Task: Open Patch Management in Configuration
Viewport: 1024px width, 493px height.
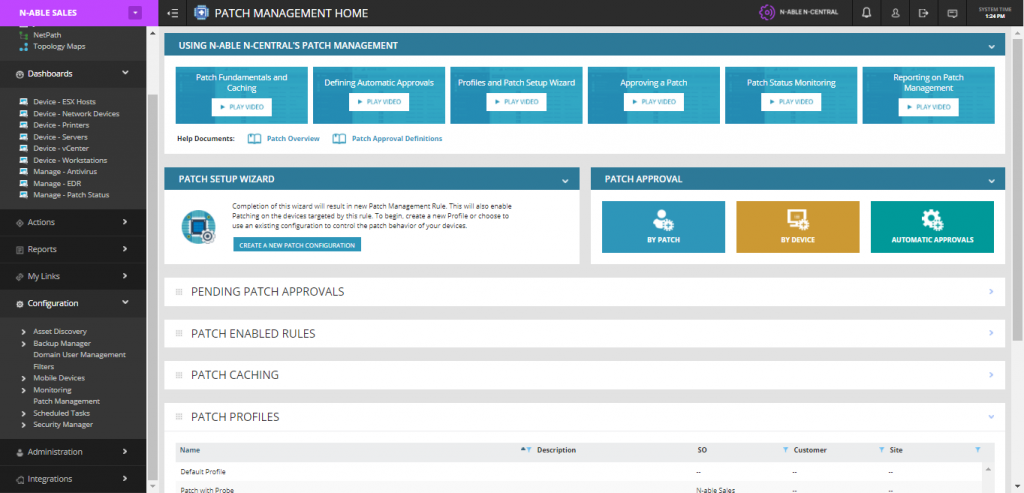Action: pyautogui.click(x=67, y=402)
